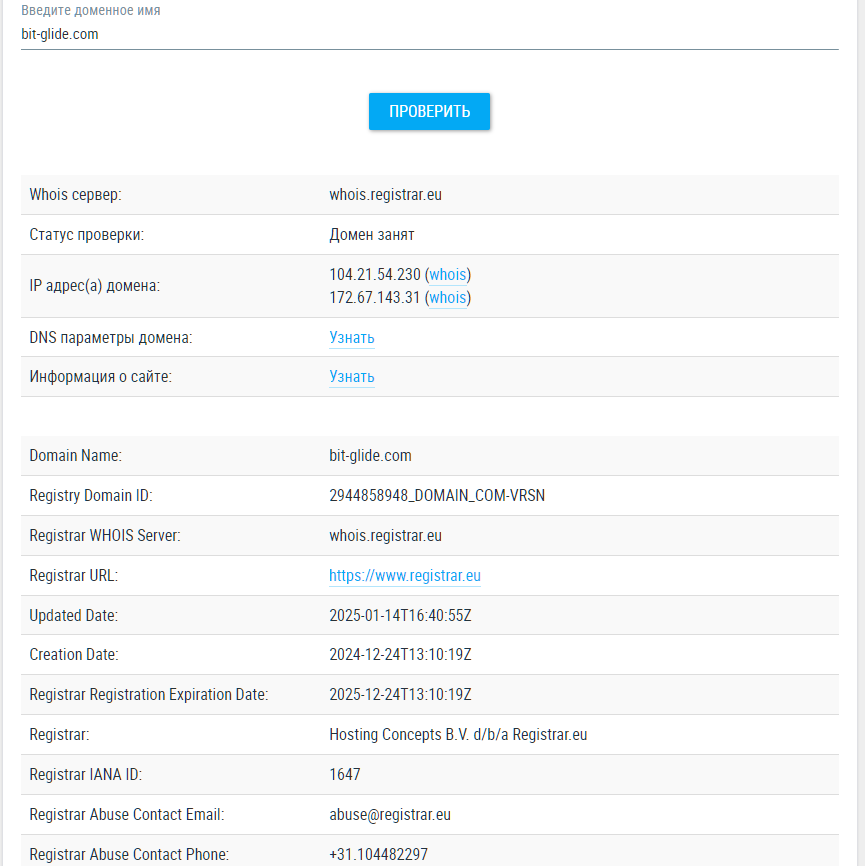Click Узнать for DNS параметры домена
Screen dimensions: 865x866
click(x=352, y=338)
